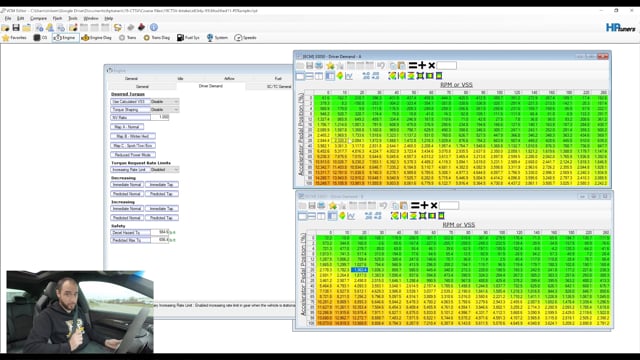Switch to Fuel tab in Engine window
This screenshot has height=360, width=640.
click(278, 78)
